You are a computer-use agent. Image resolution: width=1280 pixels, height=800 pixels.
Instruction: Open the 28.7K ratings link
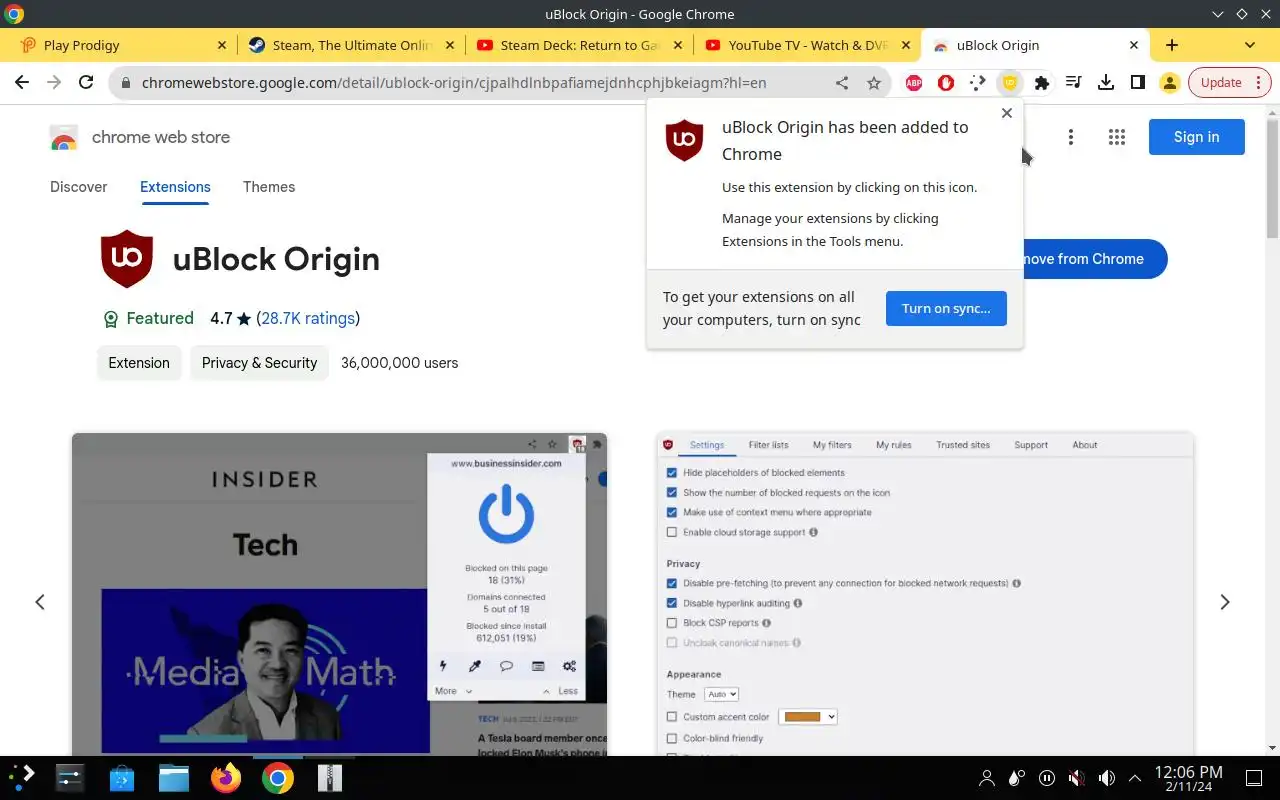coord(308,318)
